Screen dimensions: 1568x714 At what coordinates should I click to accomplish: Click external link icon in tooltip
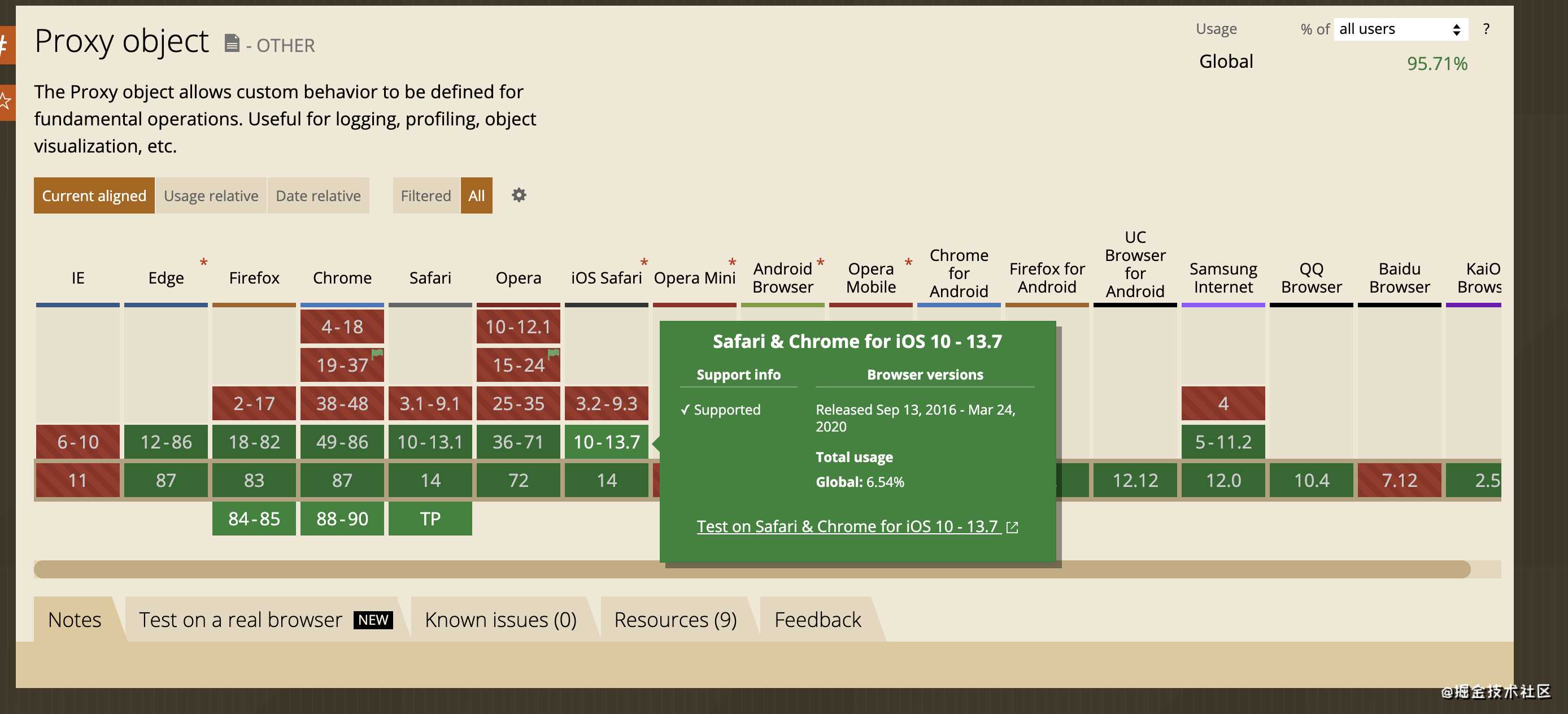point(1012,527)
